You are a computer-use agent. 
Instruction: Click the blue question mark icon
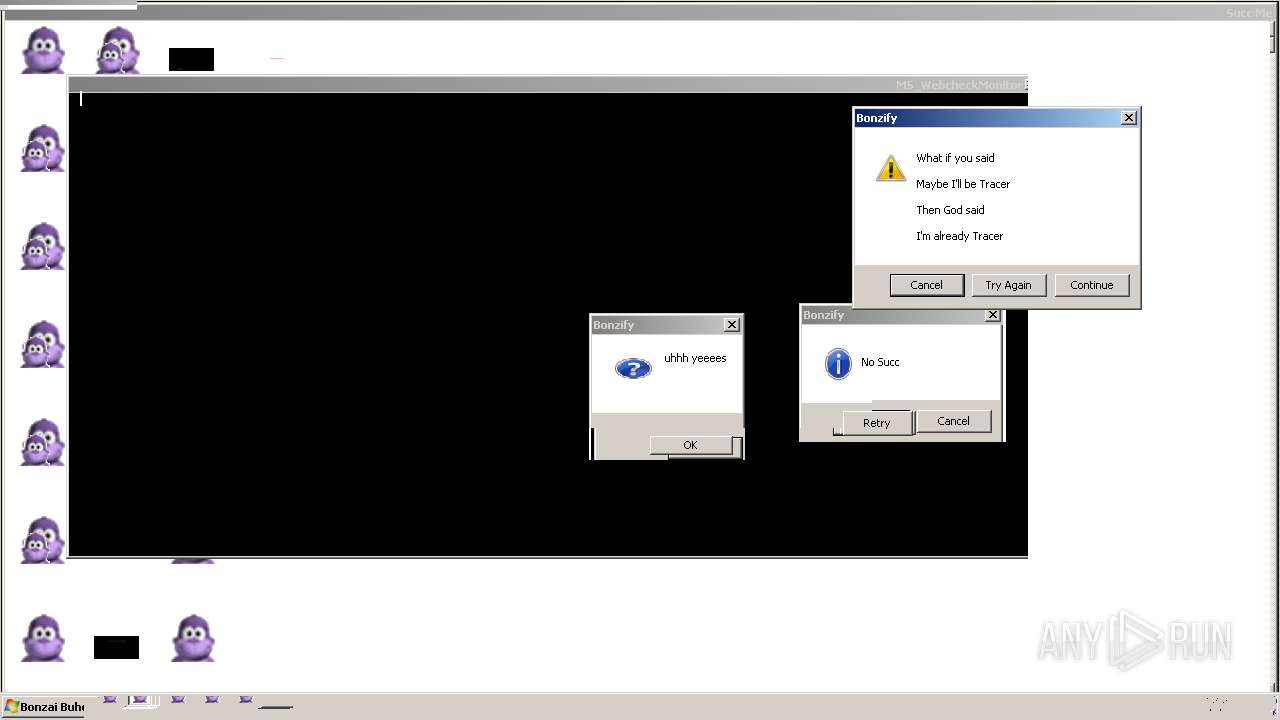pyautogui.click(x=633, y=368)
